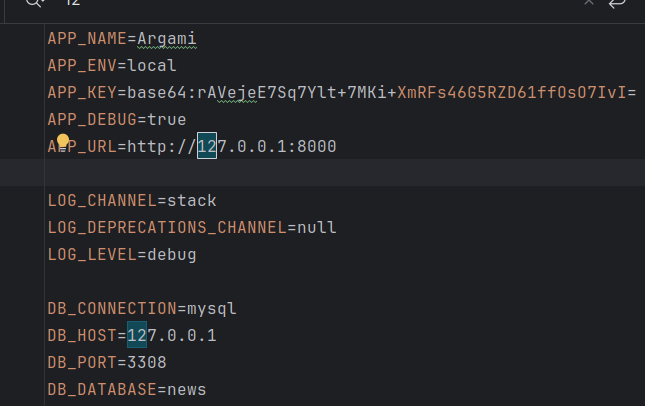
Task: Click the news value of DB_DATABASE
Action: coord(187,390)
